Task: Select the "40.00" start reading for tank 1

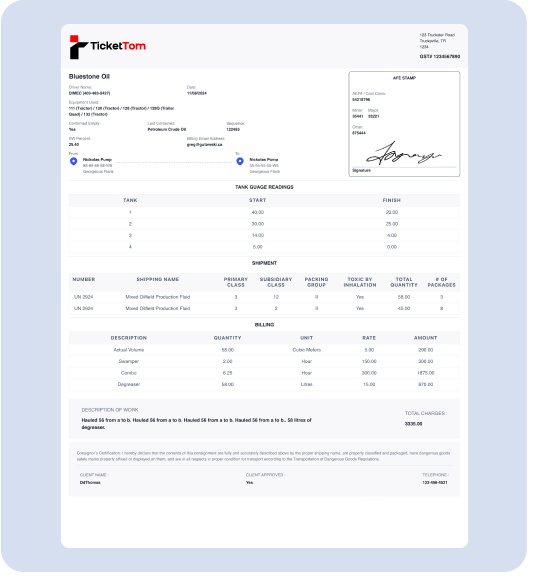Action: point(257,212)
